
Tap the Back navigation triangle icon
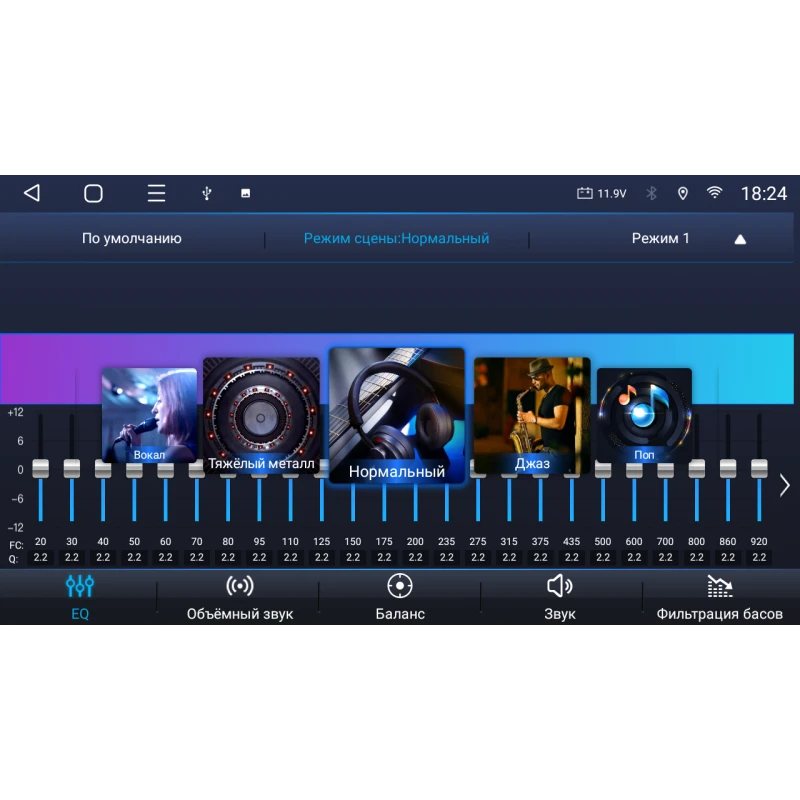coord(32,193)
